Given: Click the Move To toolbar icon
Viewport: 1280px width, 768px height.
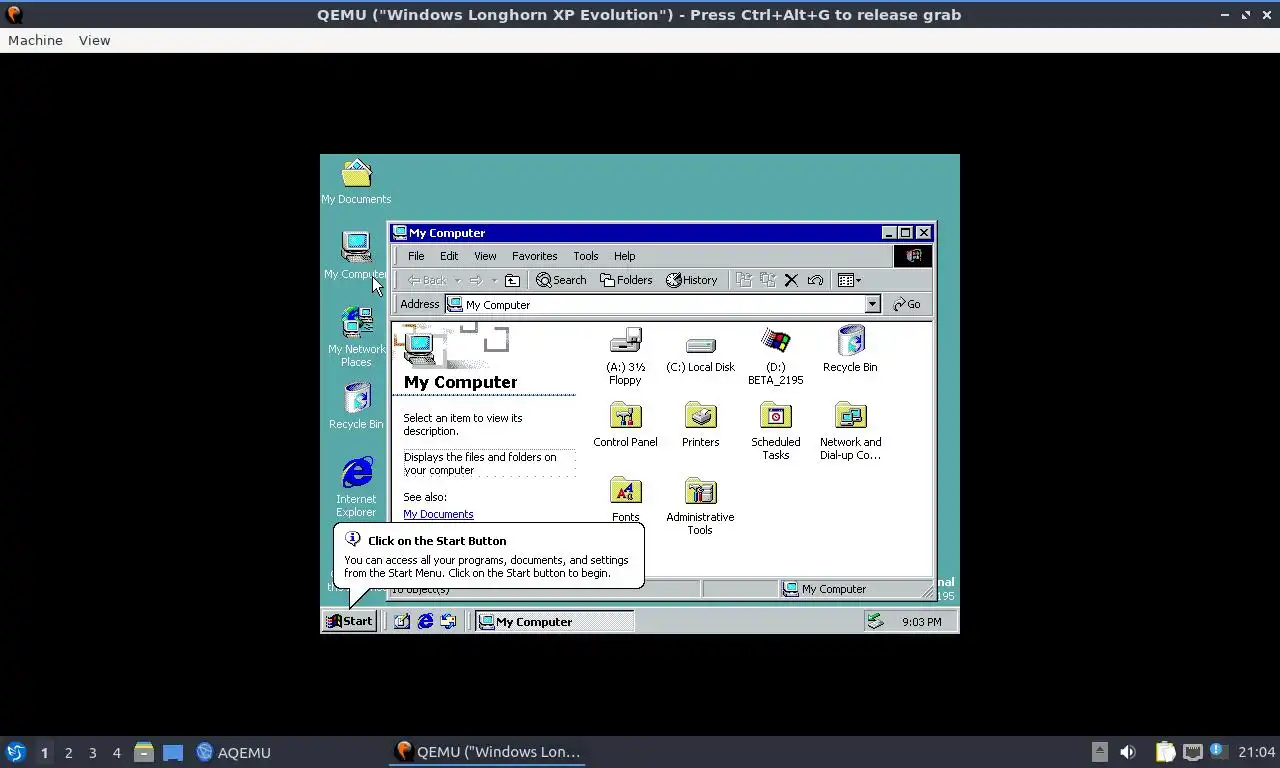Looking at the screenshot, I should click(x=743, y=280).
